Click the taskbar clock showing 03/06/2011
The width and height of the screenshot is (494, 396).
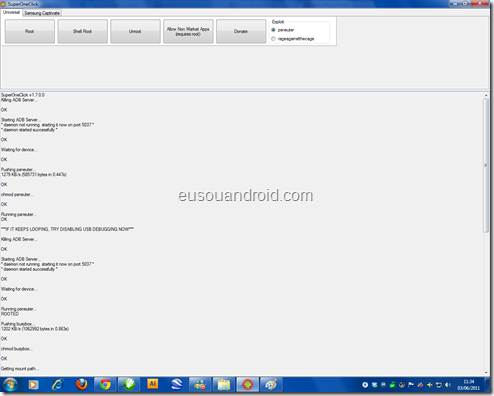click(468, 385)
